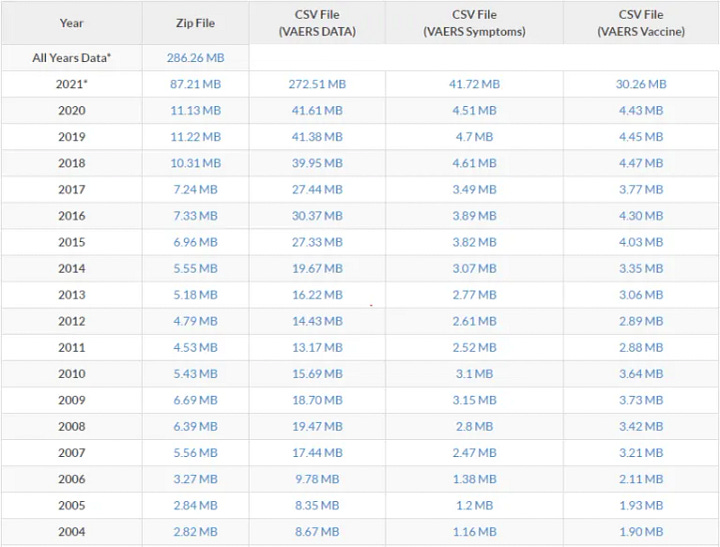Open the 2004 VAERS Vaccine CSV 1.90 MB
The width and height of the screenshot is (720, 547).
pos(641,532)
